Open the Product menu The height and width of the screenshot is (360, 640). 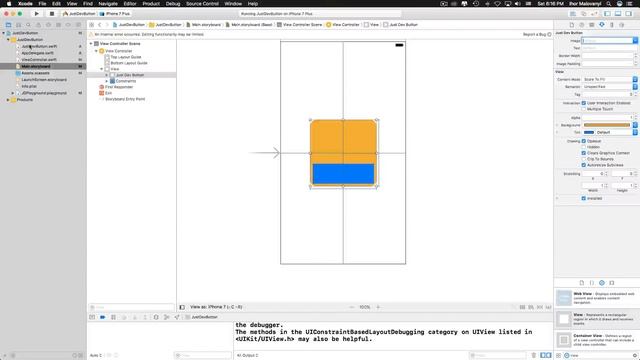click(x=151, y=4)
